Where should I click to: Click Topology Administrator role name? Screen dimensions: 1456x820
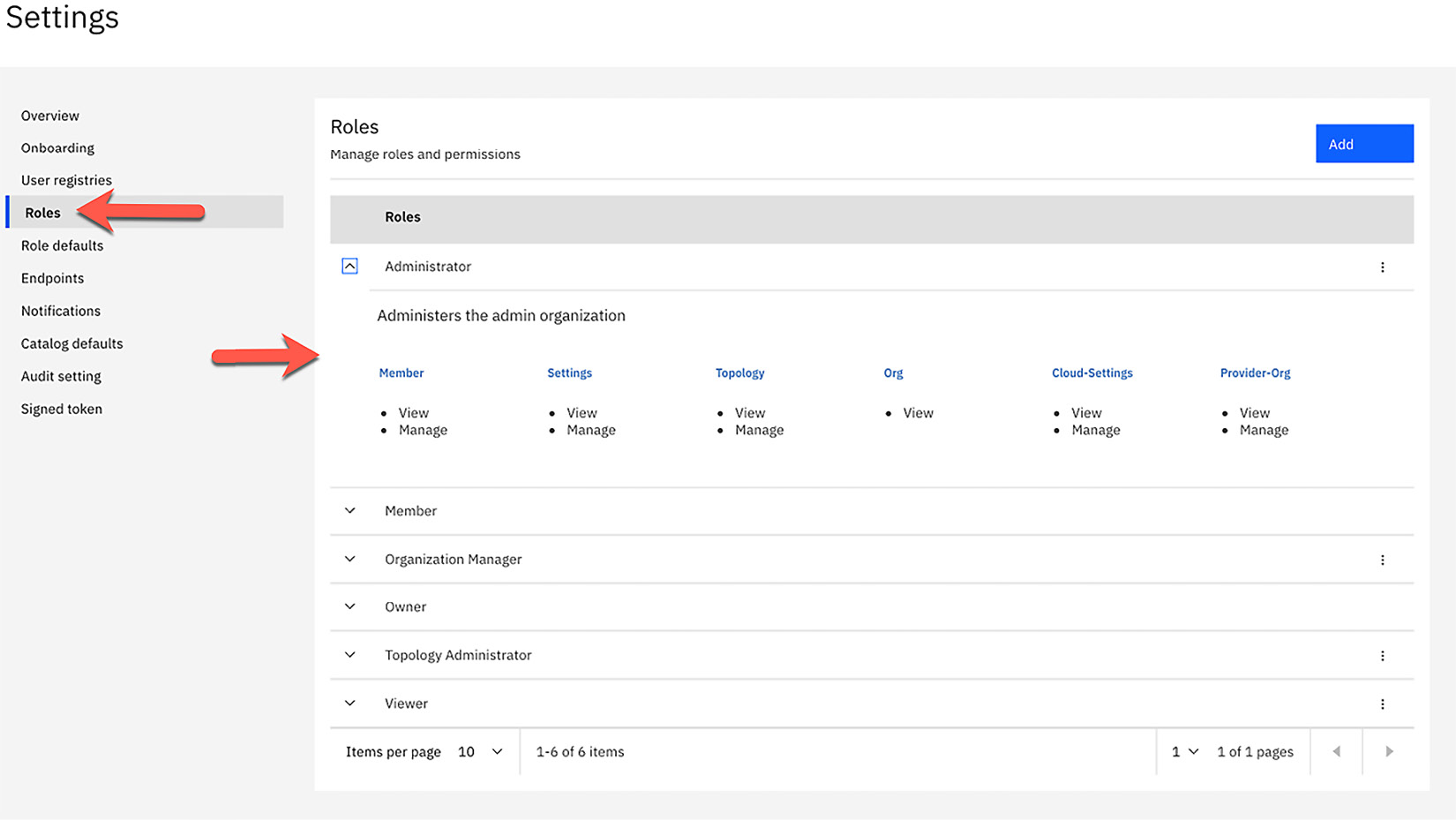pyautogui.click(x=458, y=655)
